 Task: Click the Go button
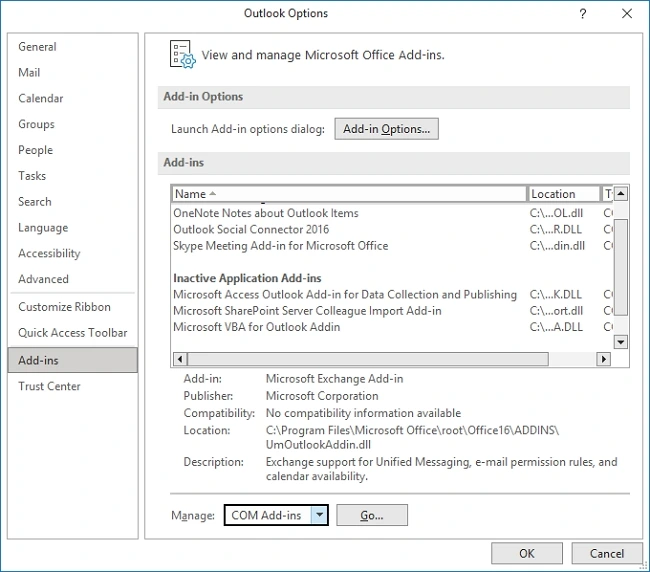(x=371, y=515)
